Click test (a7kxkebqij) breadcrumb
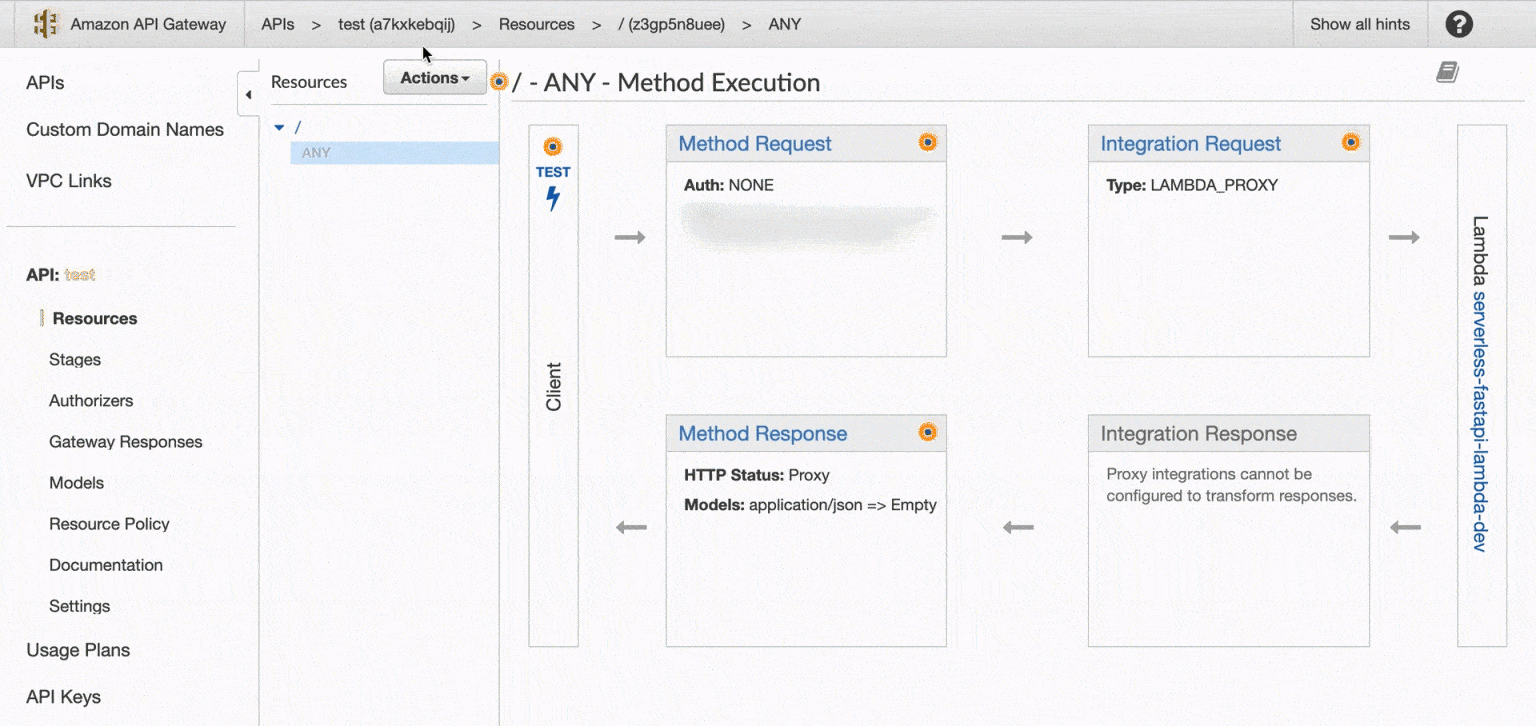Image resolution: width=1536 pixels, height=726 pixels. 397,24
